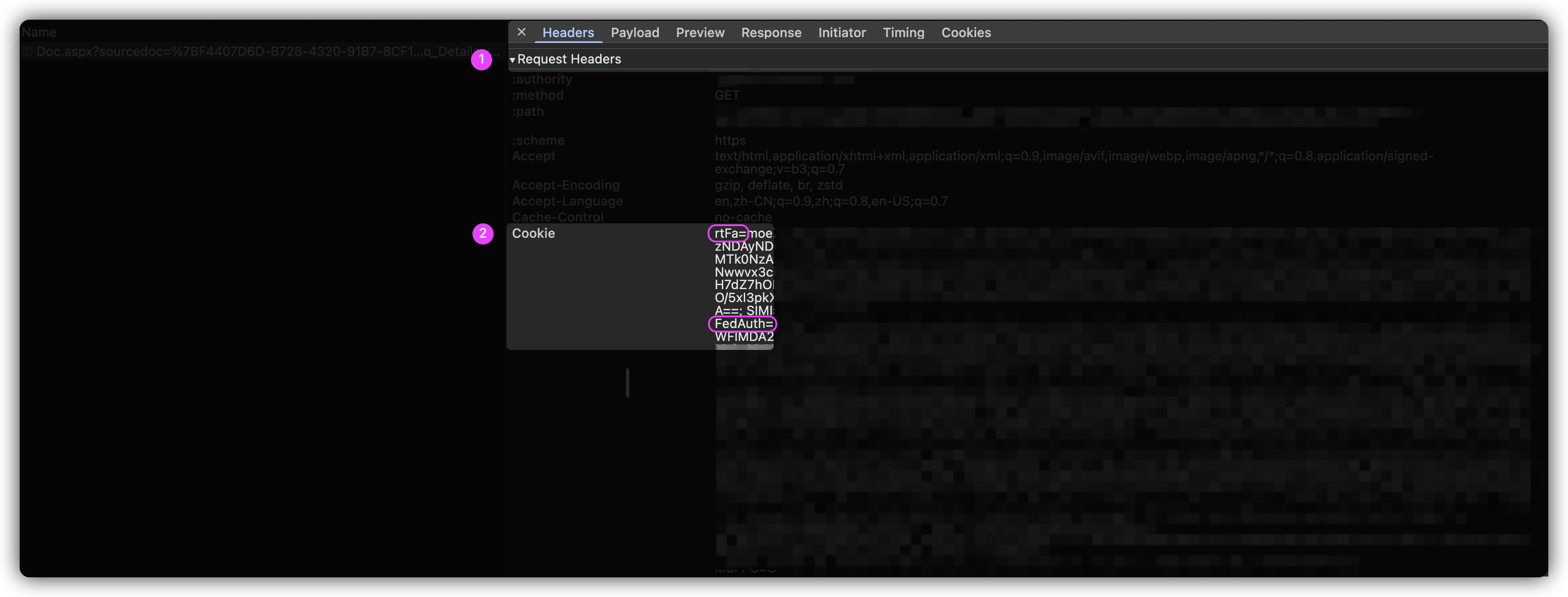Screen dimensions: 1568x597
Task: Click the rtFa= cookie value
Action: click(x=729, y=234)
